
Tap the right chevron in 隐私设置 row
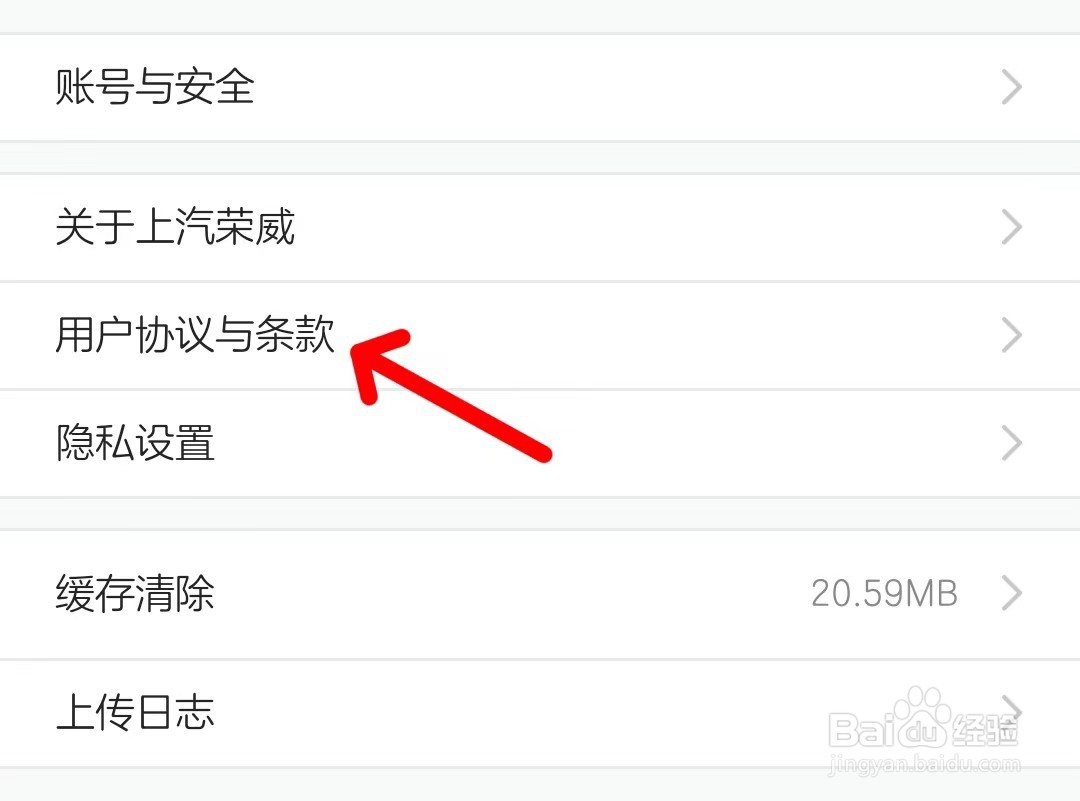pos(1011,442)
